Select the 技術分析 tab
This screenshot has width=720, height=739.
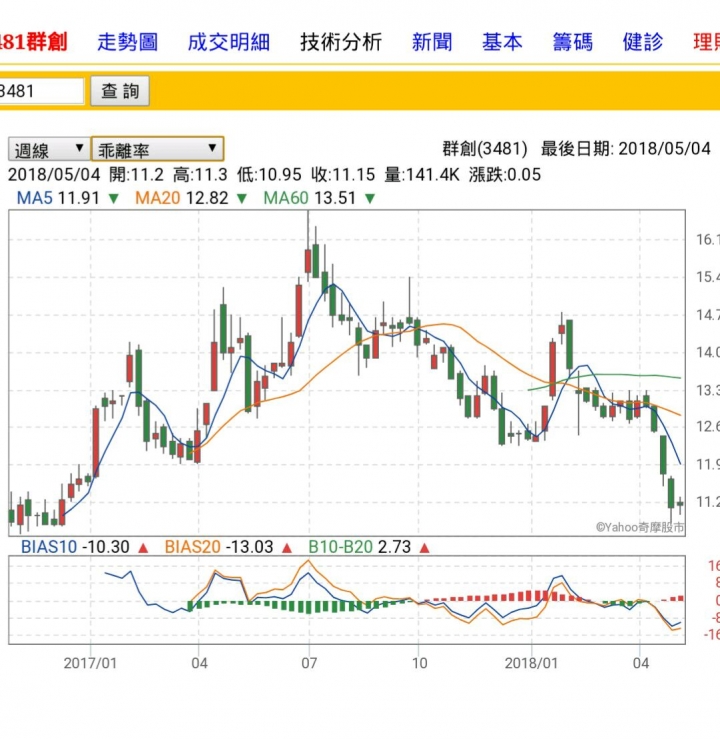(x=341, y=42)
